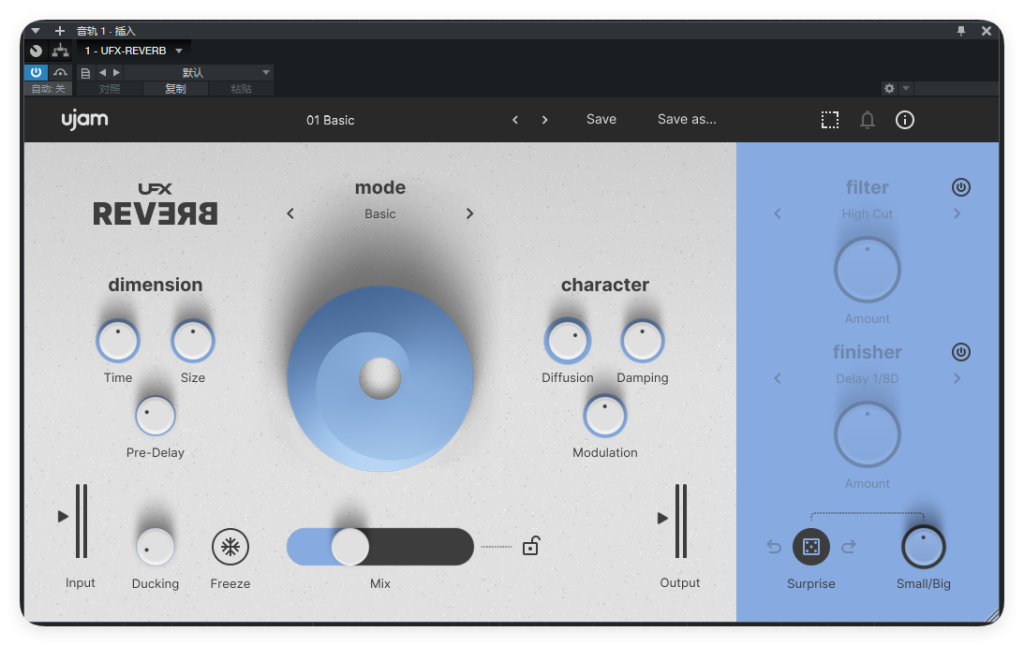Go to next host preset arrow
This screenshot has width=1024, height=646.
pyautogui.click(x=116, y=73)
